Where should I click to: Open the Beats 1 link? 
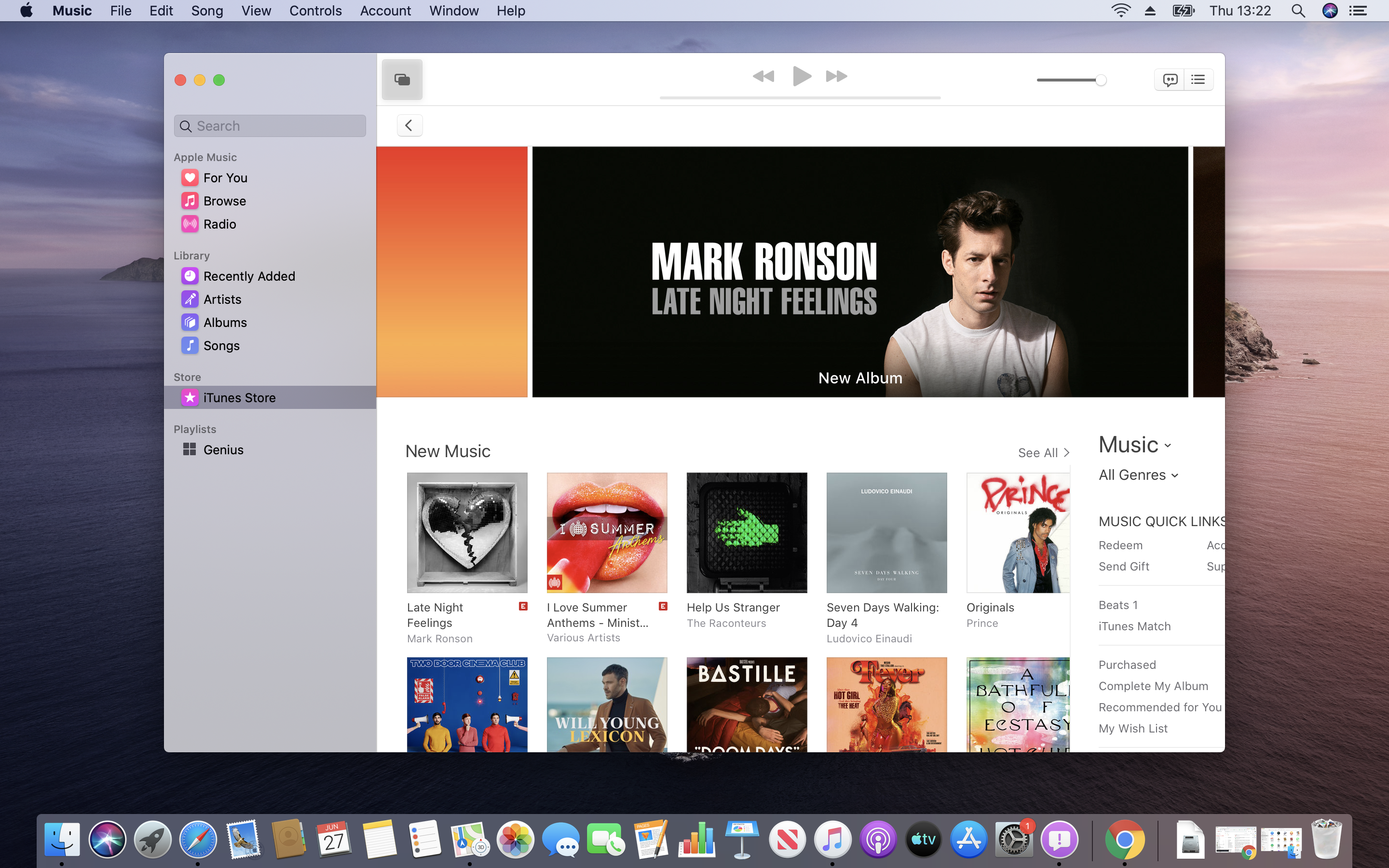tap(1117, 605)
